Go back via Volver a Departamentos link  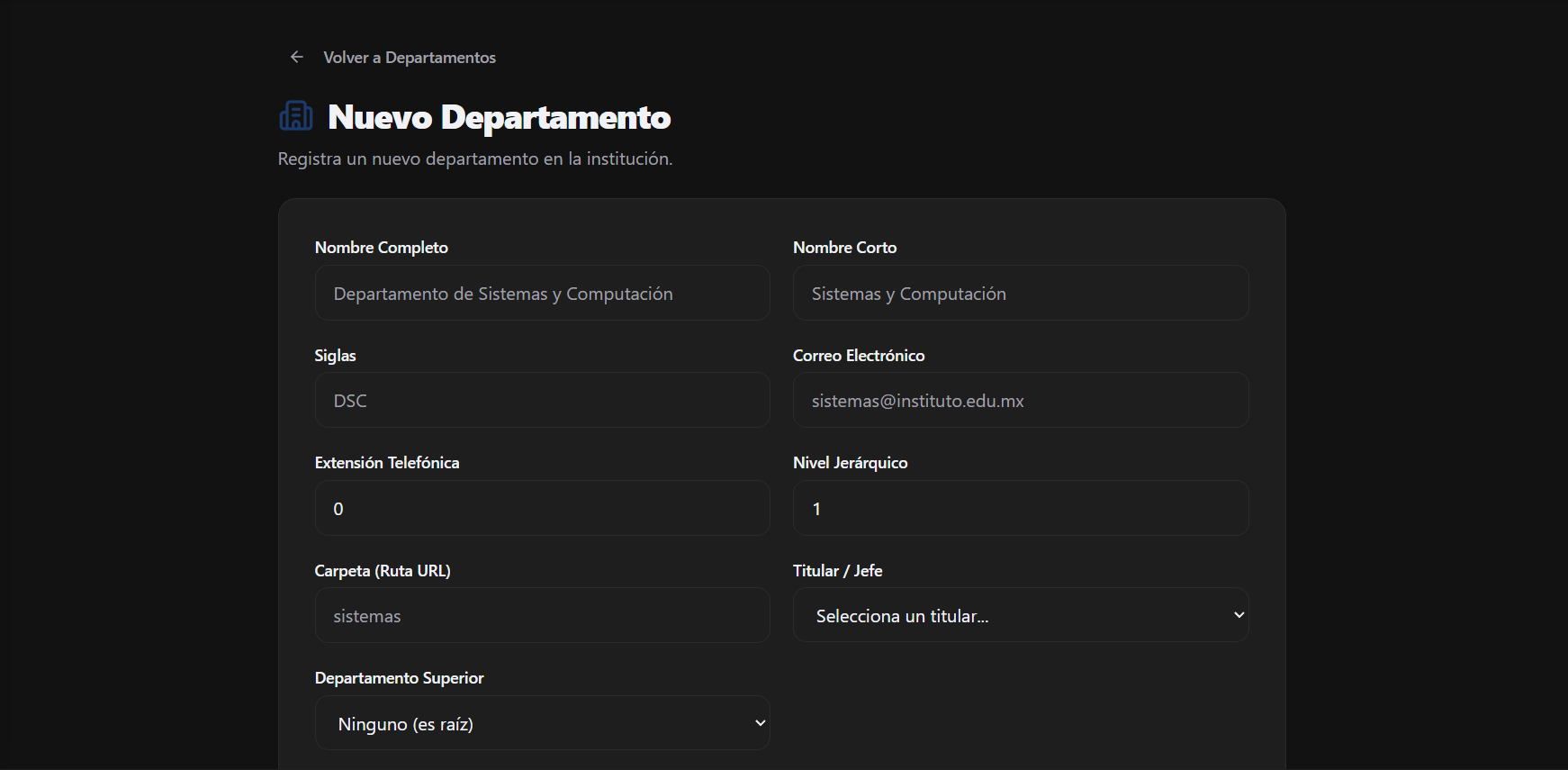click(x=410, y=57)
